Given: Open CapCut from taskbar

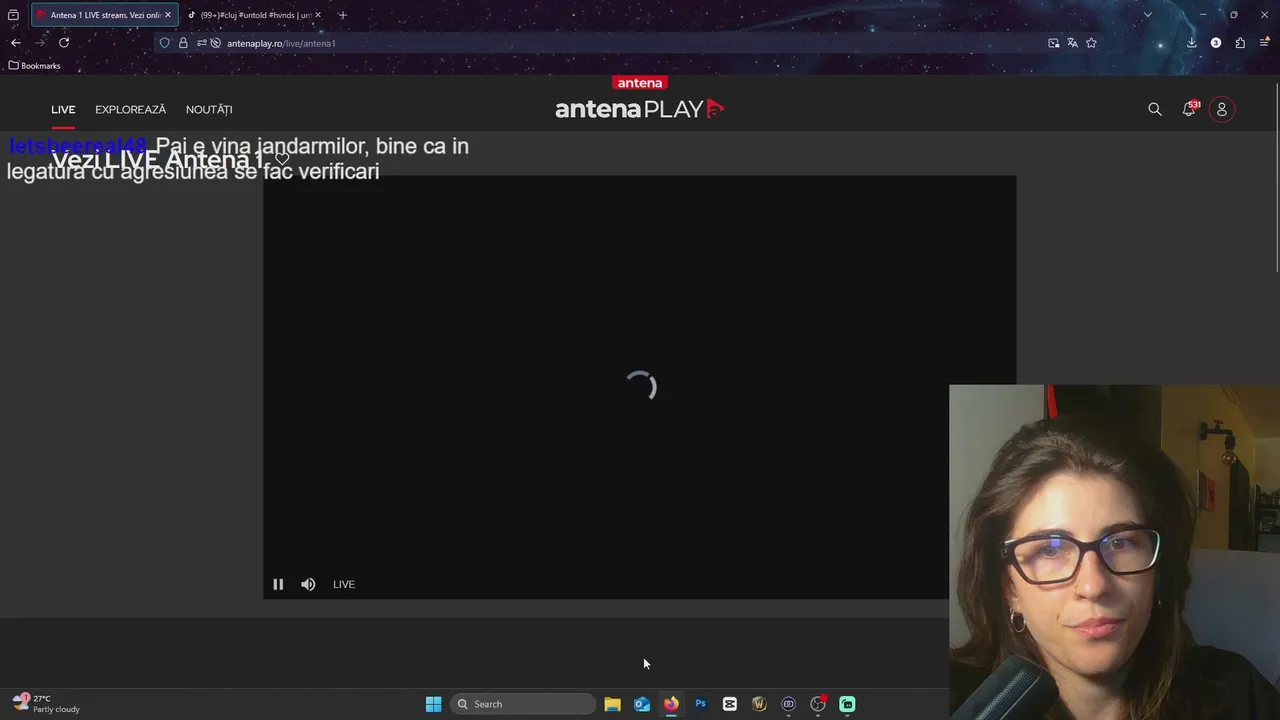Looking at the screenshot, I should (730, 704).
